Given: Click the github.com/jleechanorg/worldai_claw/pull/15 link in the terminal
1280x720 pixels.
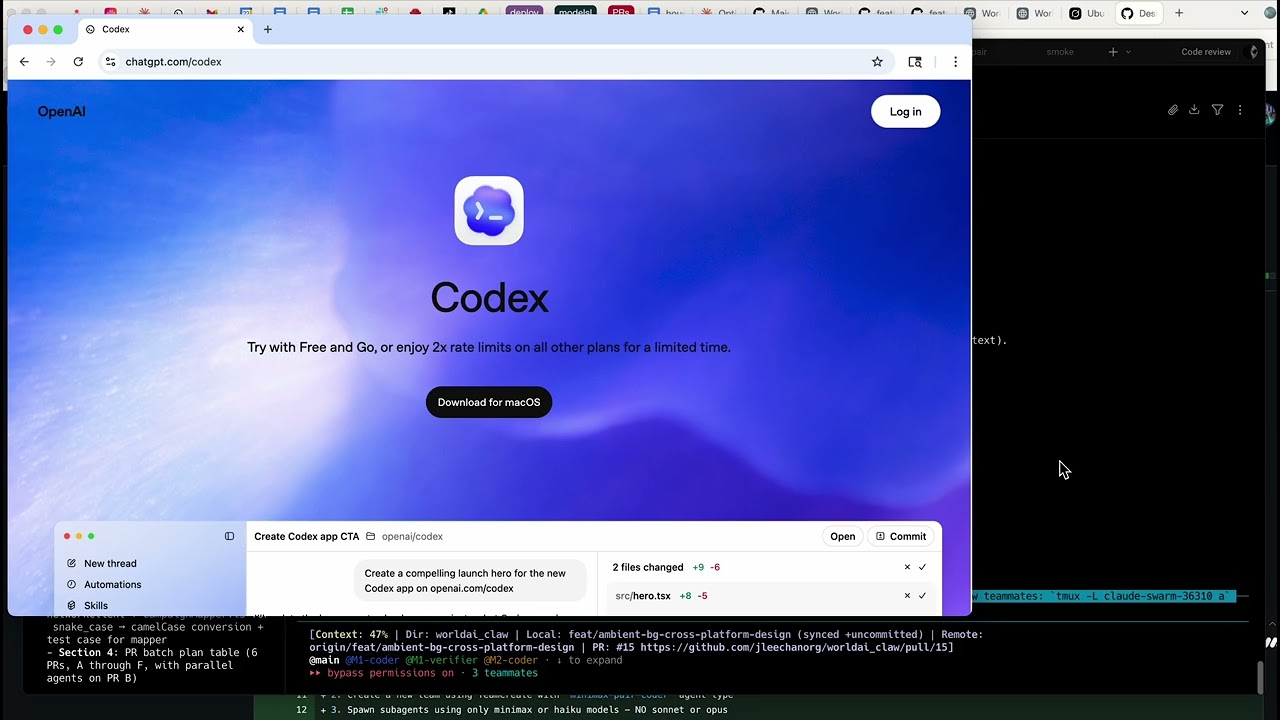Looking at the screenshot, I should pos(796,647).
